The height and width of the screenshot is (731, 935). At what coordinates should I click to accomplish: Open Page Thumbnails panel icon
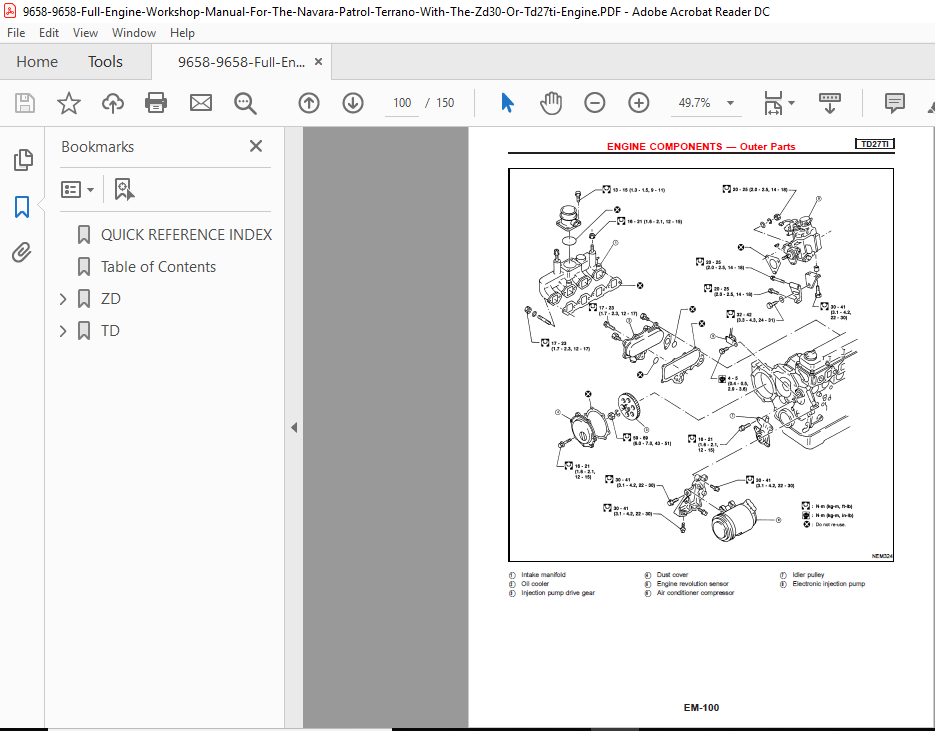pos(23,160)
